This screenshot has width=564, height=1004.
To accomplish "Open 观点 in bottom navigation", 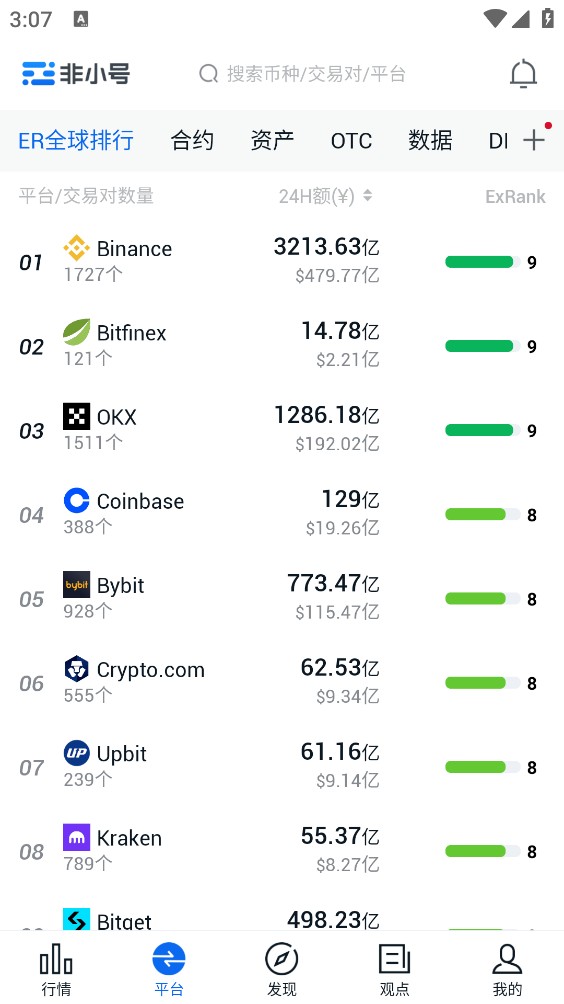I will (x=394, y=969).
